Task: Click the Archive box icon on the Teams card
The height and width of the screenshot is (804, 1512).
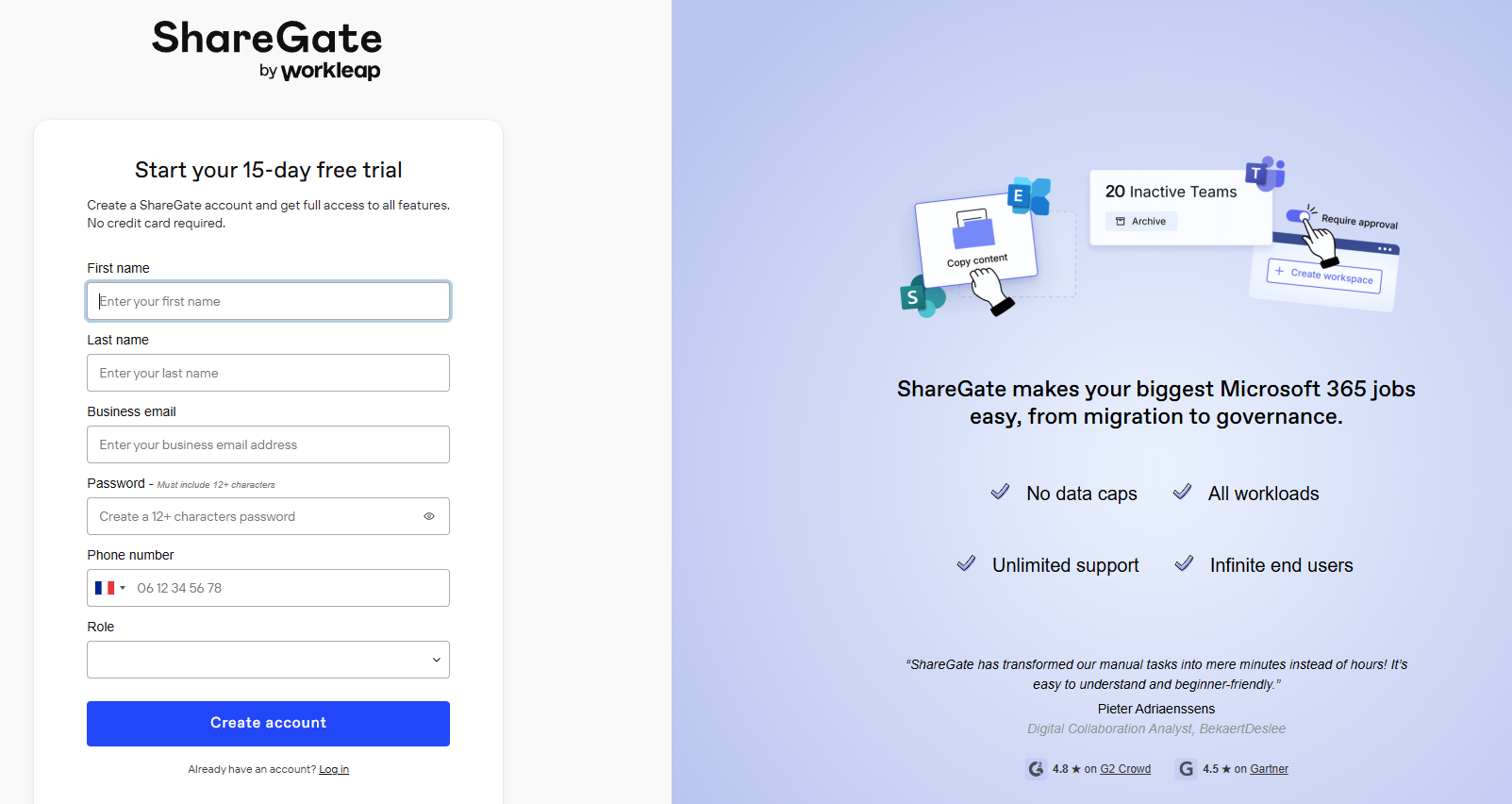Action: pos(1119,221)
